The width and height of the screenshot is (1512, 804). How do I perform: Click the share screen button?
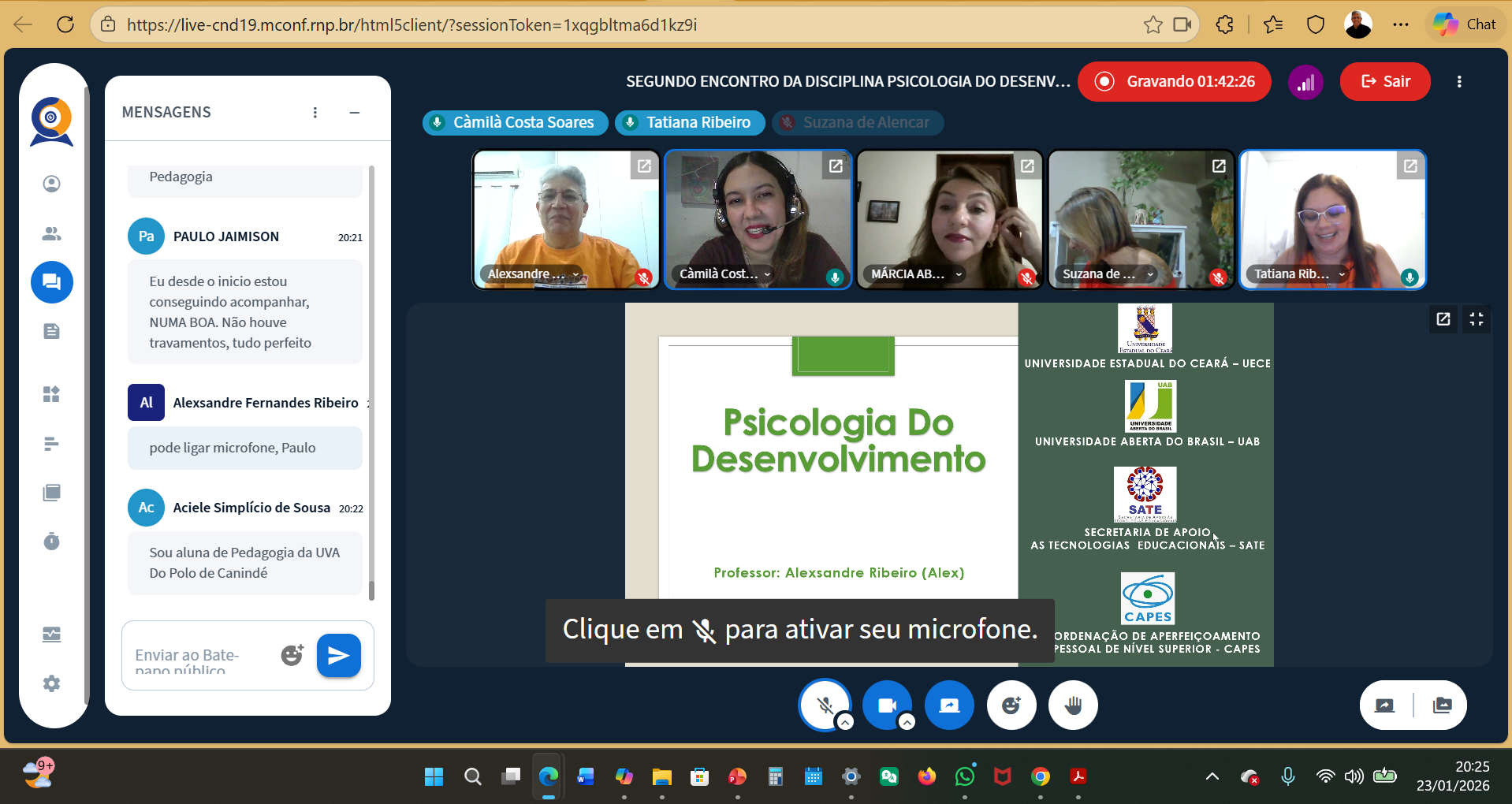pyautogui.click(x=949, y=705)
